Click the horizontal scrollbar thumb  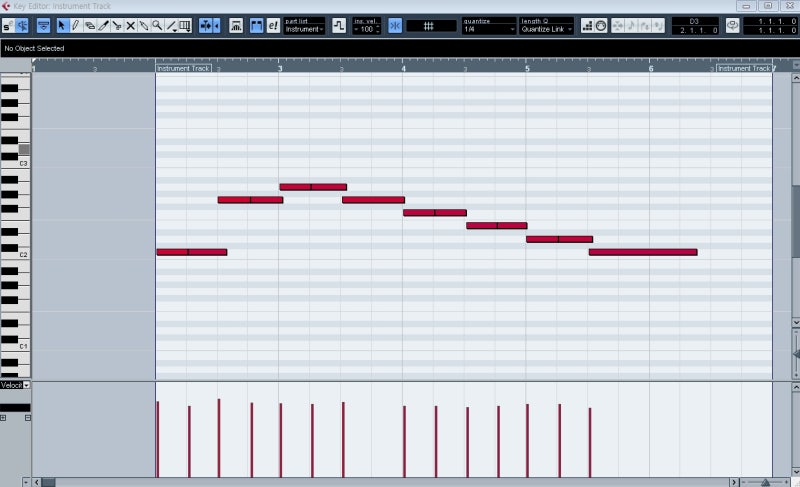click(48, 482)
